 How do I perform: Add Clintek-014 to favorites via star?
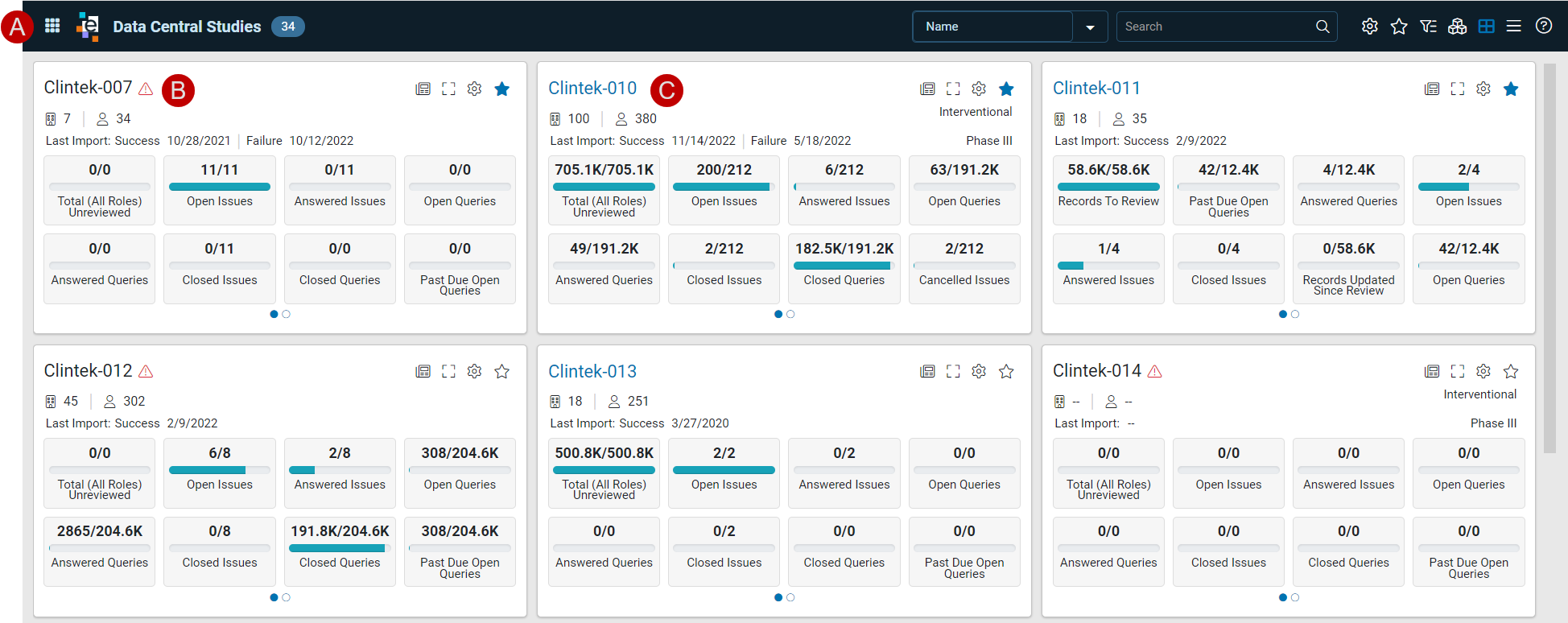1511,371
